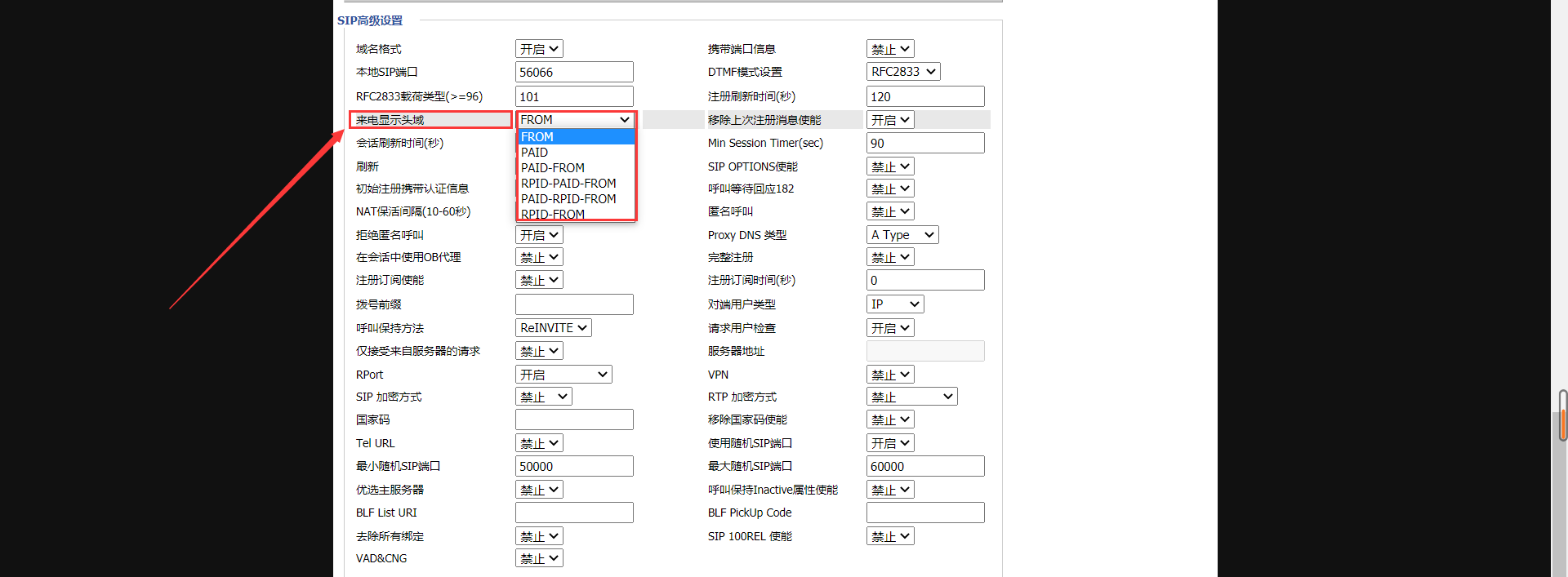
Task: Pick RPID-PAID-FROM in the dropdown list
Action: 568,184
